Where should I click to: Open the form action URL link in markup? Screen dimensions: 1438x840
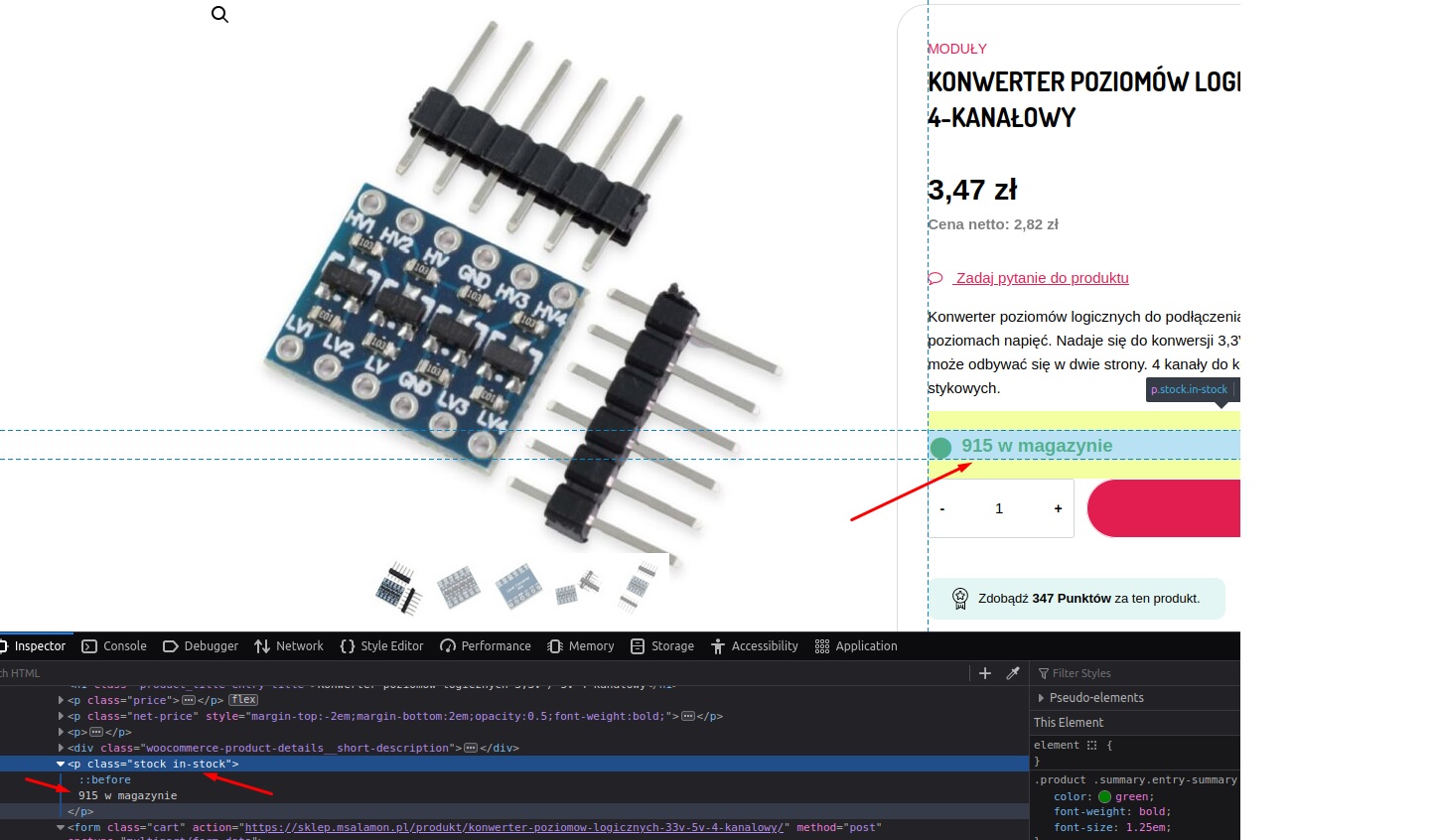(516, 827)
